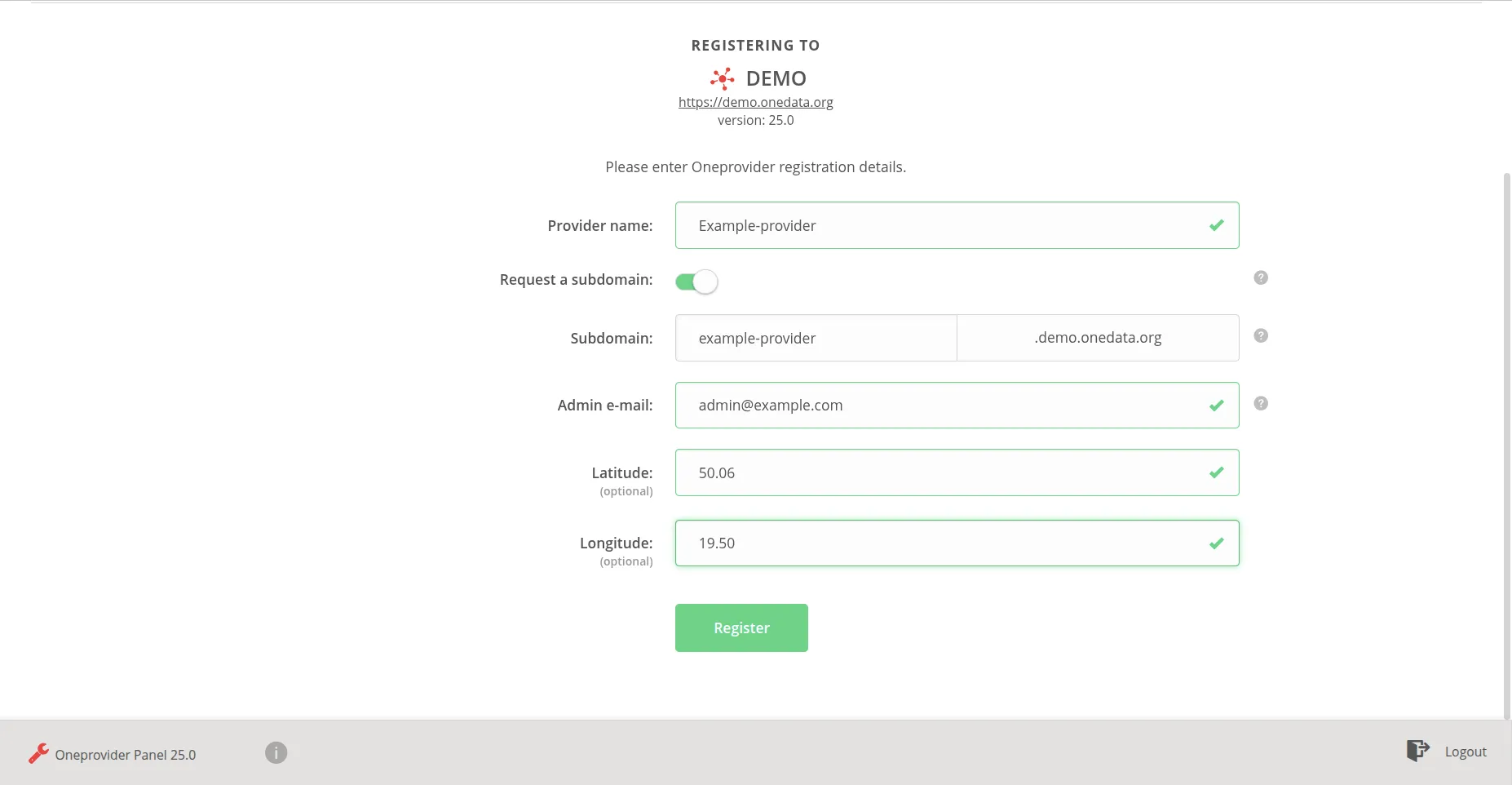
Task: Open help for the Admin e-mail field
Action: [1261, 403]
